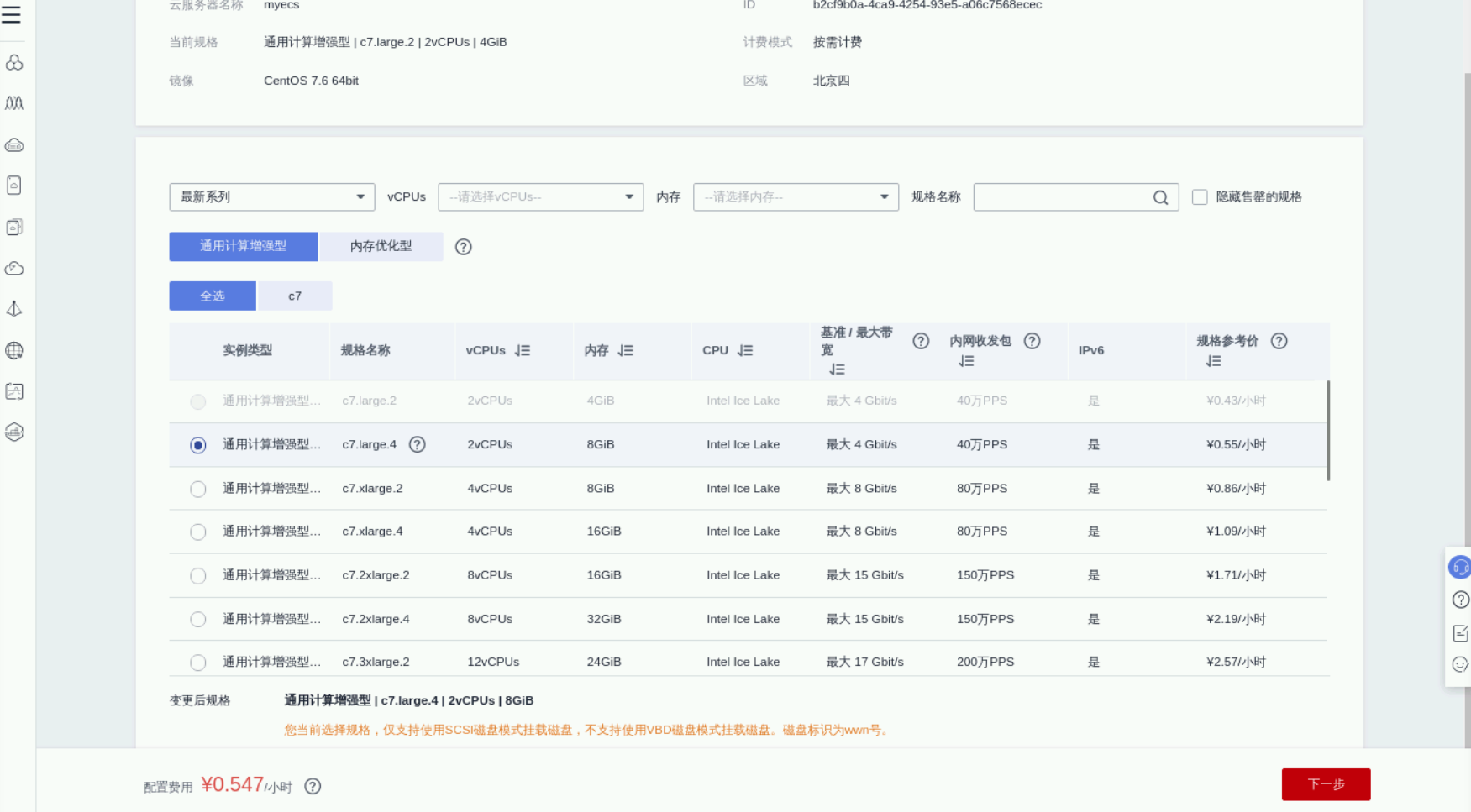Open the headset customer service widget
This screenshot has width=1471, height=812.
click(1460, 567)
